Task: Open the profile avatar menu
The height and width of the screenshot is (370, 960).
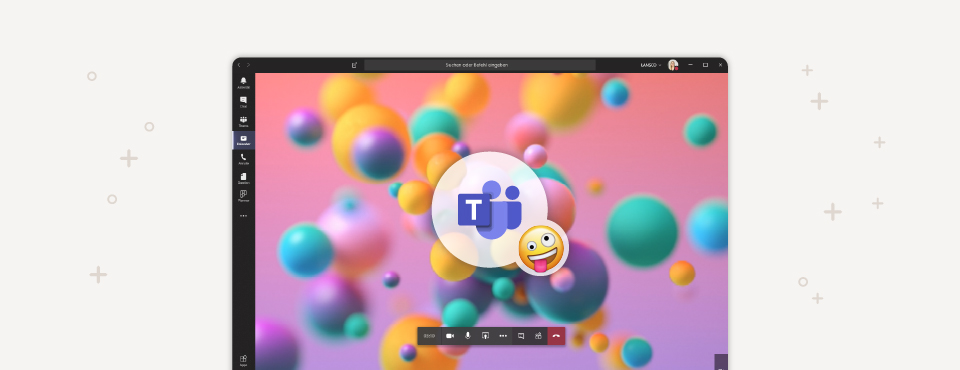Action: tap(673, 65)
